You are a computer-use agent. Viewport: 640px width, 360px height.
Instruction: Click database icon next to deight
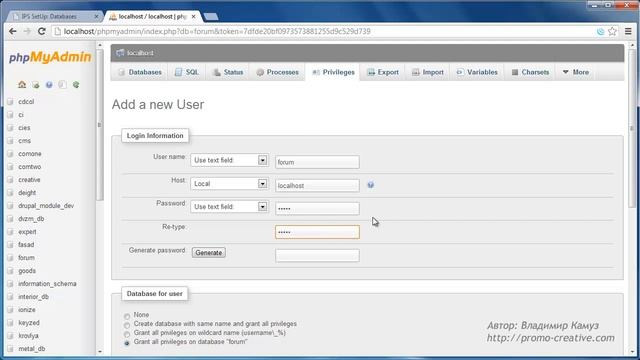coord(11,193)
